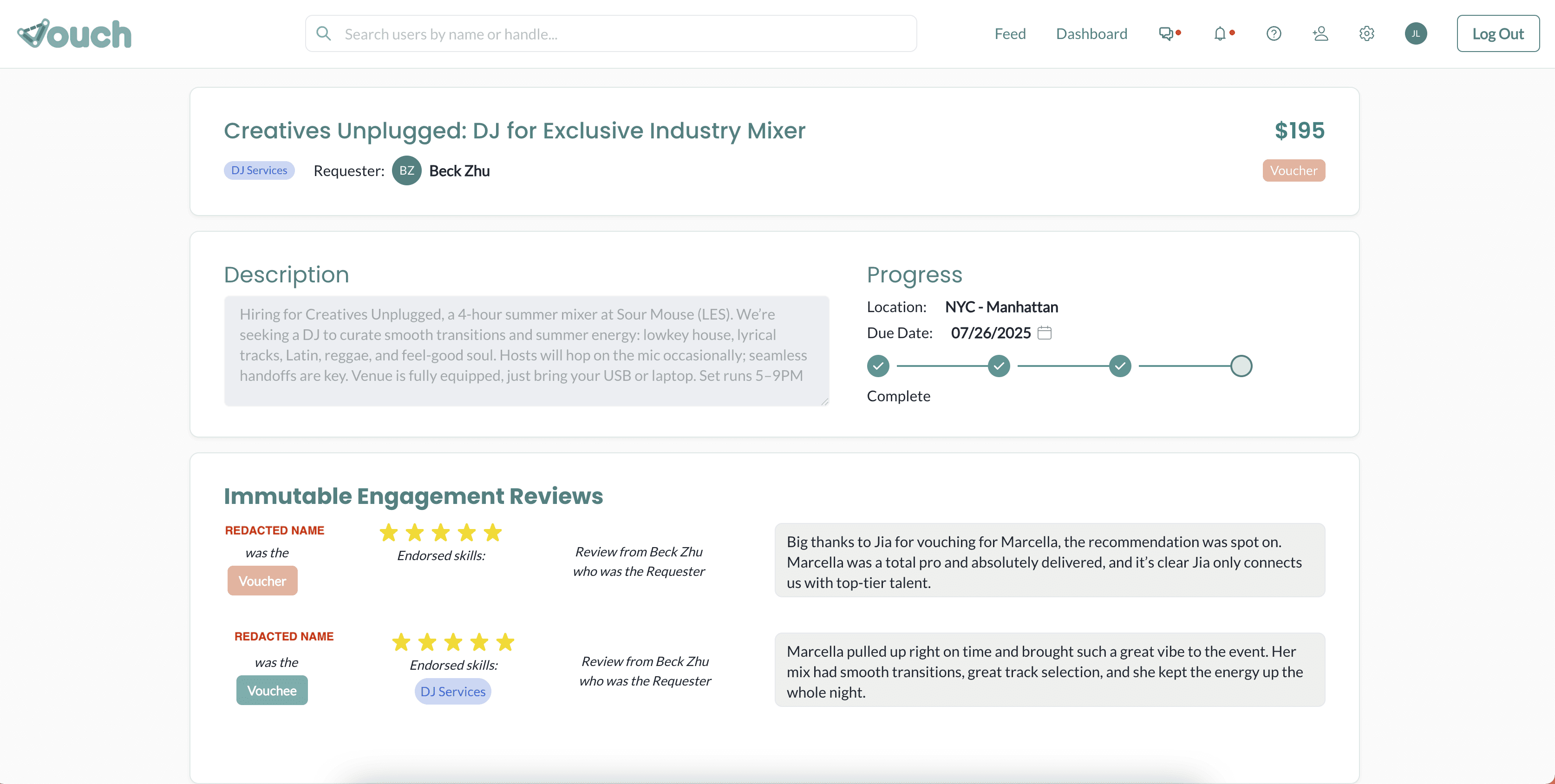The image size is (1555, 784).
Task: Select the first completed progress step
Action: pos(878,366)
